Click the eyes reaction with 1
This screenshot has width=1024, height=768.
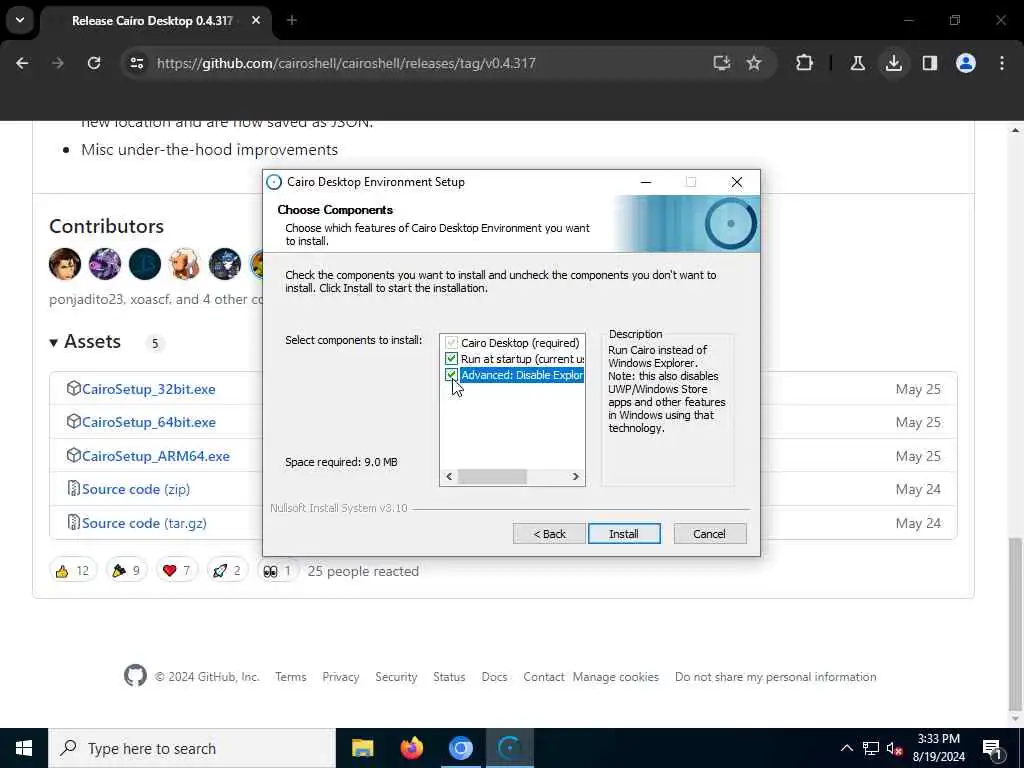pyautogui.click(x=277, y=571)
